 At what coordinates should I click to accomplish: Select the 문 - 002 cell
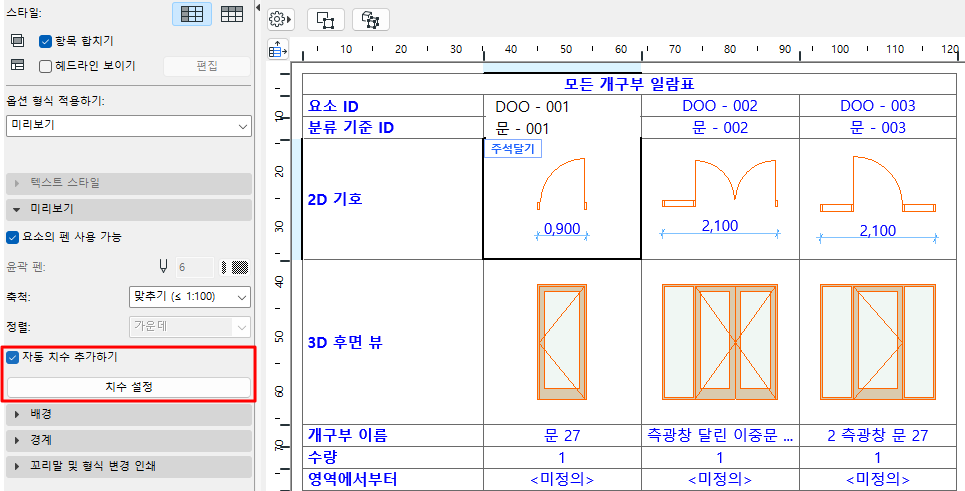pyautogui.click(x=720, y=128)
